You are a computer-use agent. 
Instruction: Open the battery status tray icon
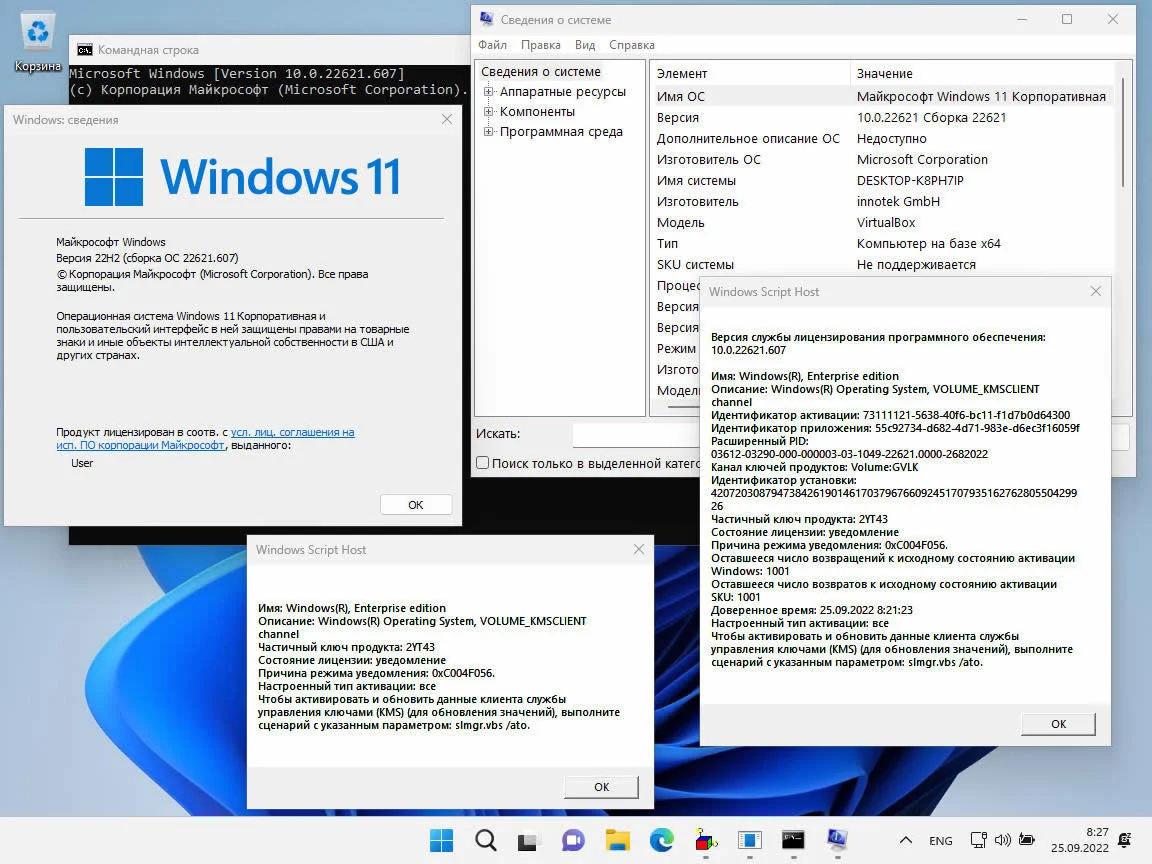[x=1027, y=840]
